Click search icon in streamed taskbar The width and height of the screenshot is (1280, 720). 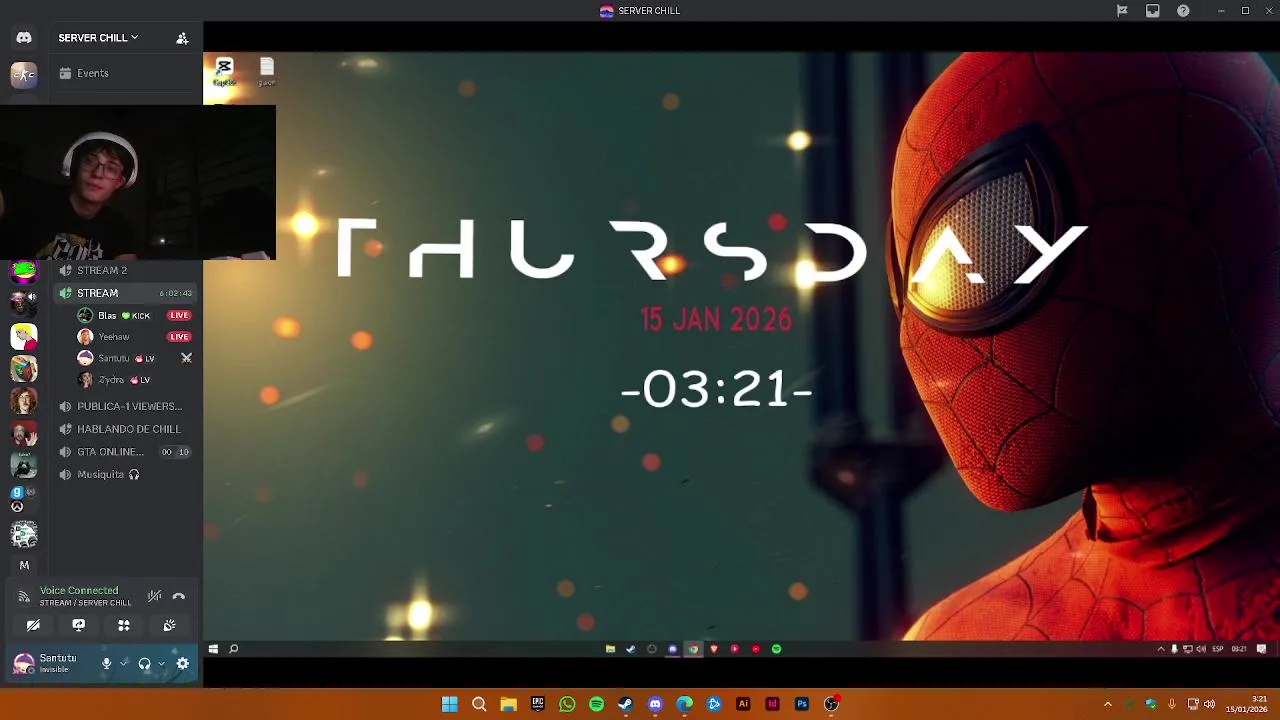[x=234, y=650]
